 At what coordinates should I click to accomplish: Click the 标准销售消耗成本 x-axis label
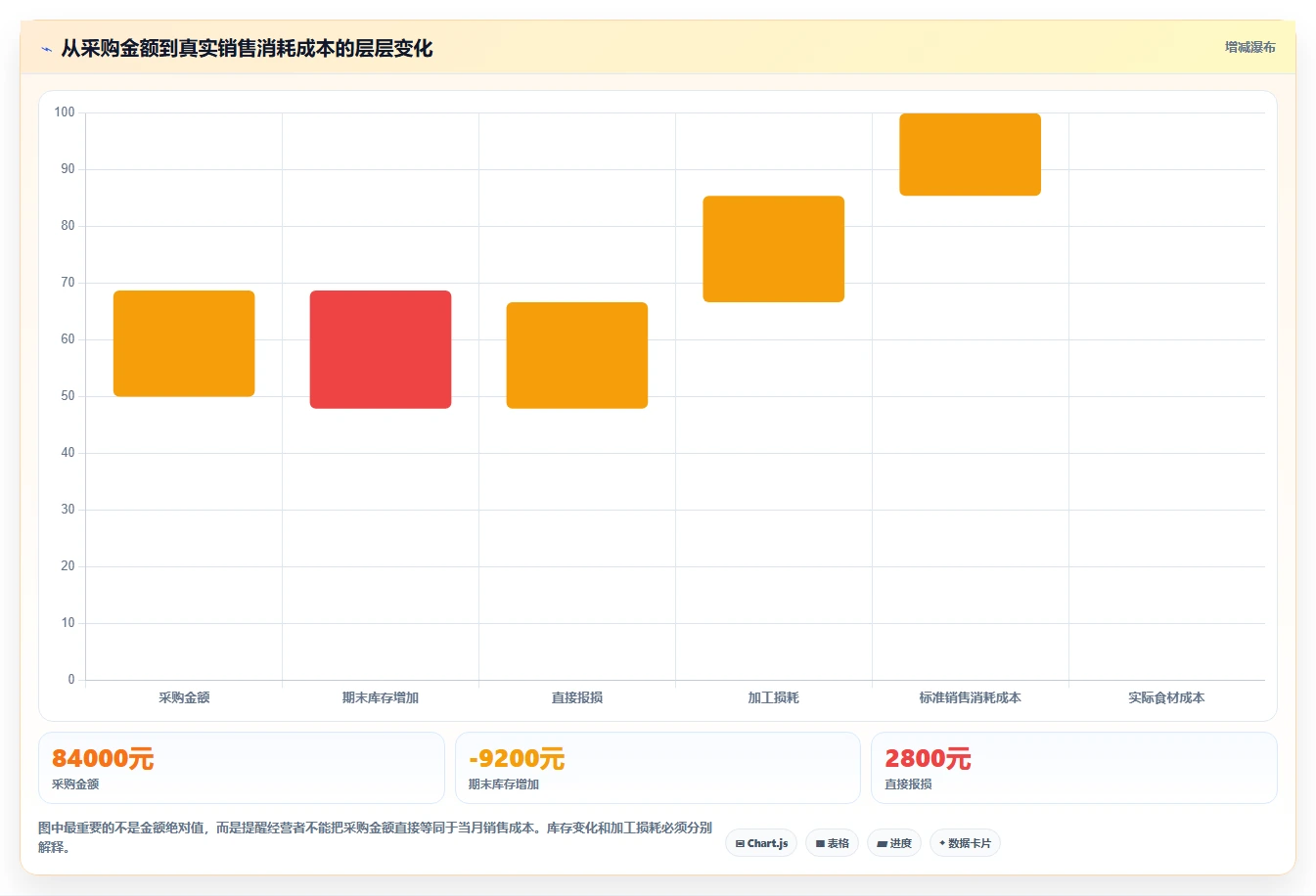971,697
